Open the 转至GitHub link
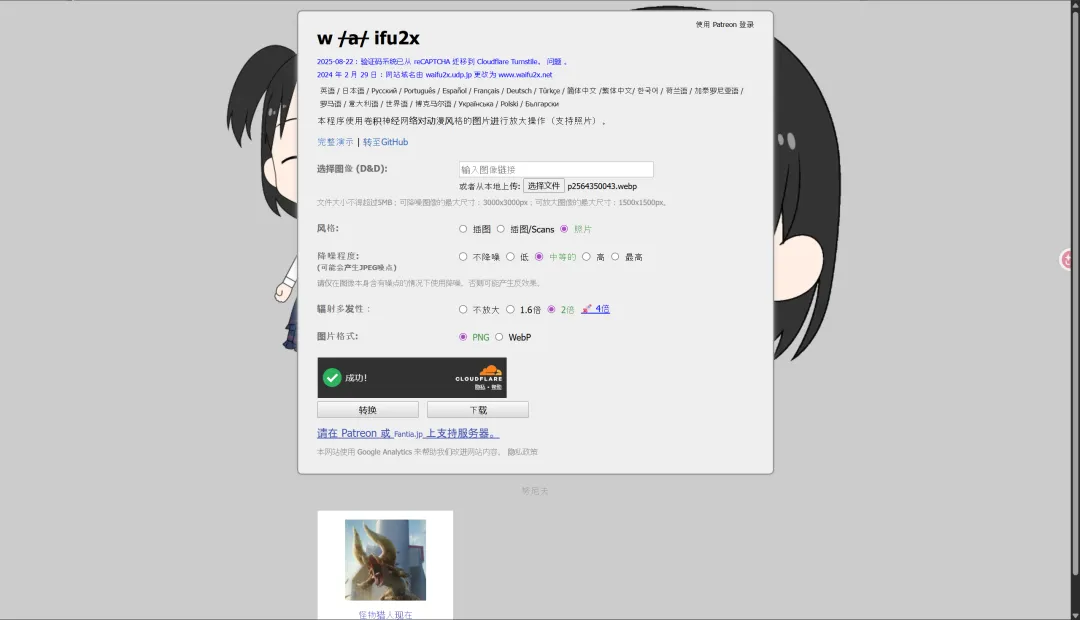1080x620 pixels. tap(386, 142)
